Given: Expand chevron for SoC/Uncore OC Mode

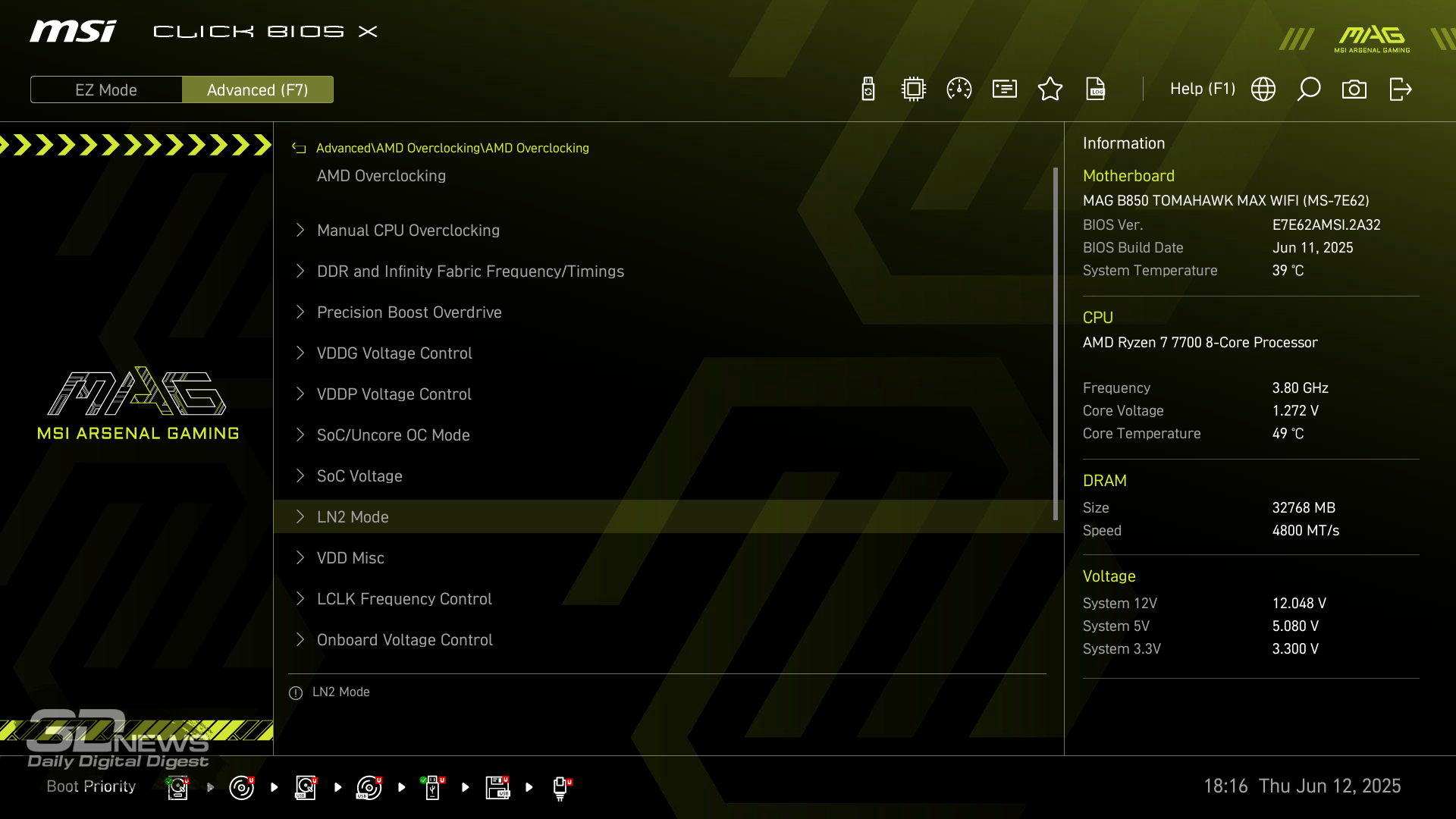Looking at the screenshot, I should (300, 435).
